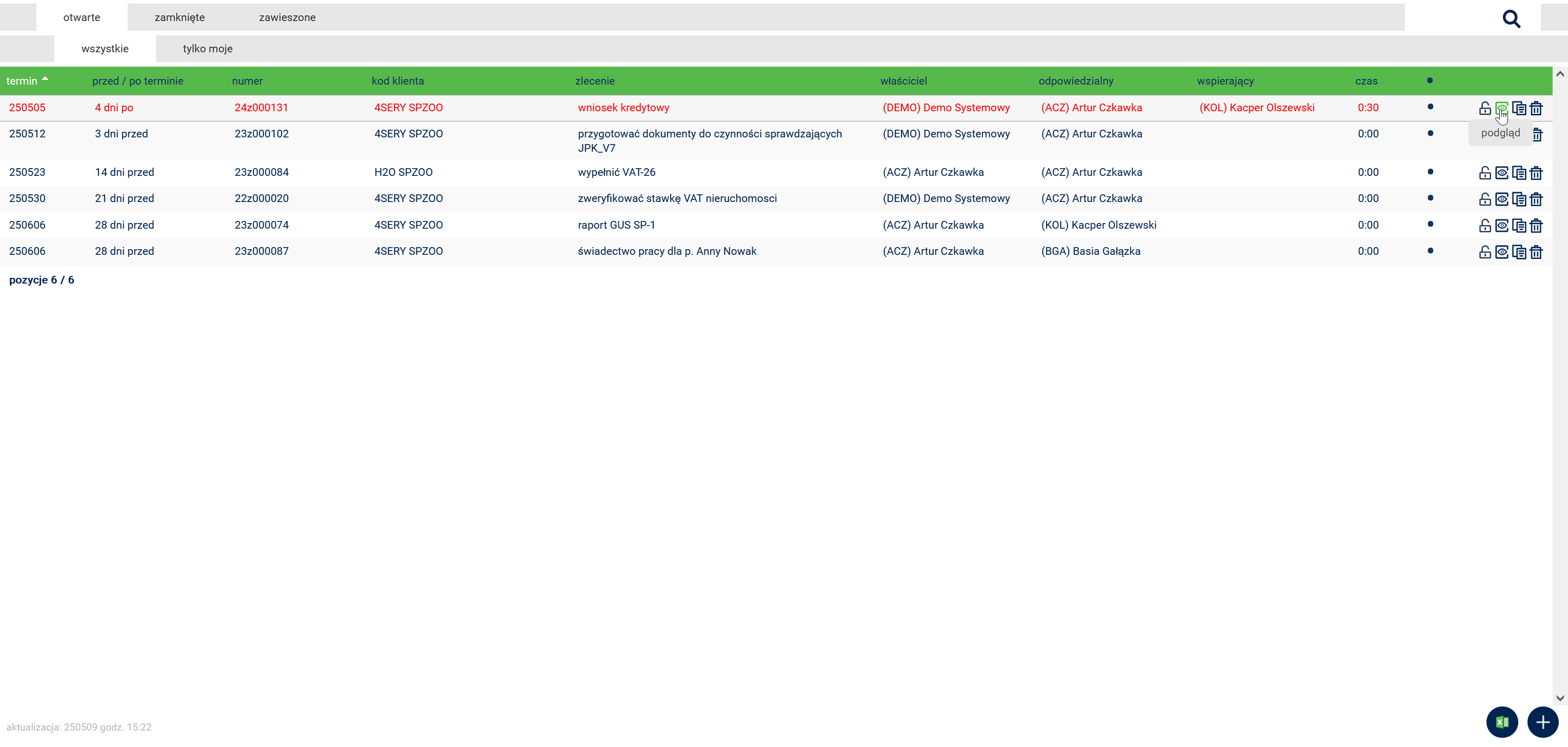Open the 'wniosek kredytowy' order
Screen dimensions: 1568x747
tap(624, 108)
